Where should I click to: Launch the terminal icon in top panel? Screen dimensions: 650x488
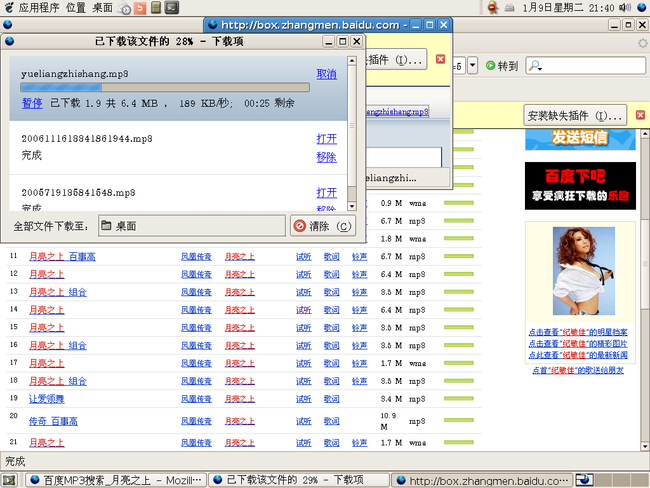coord(172,7)
